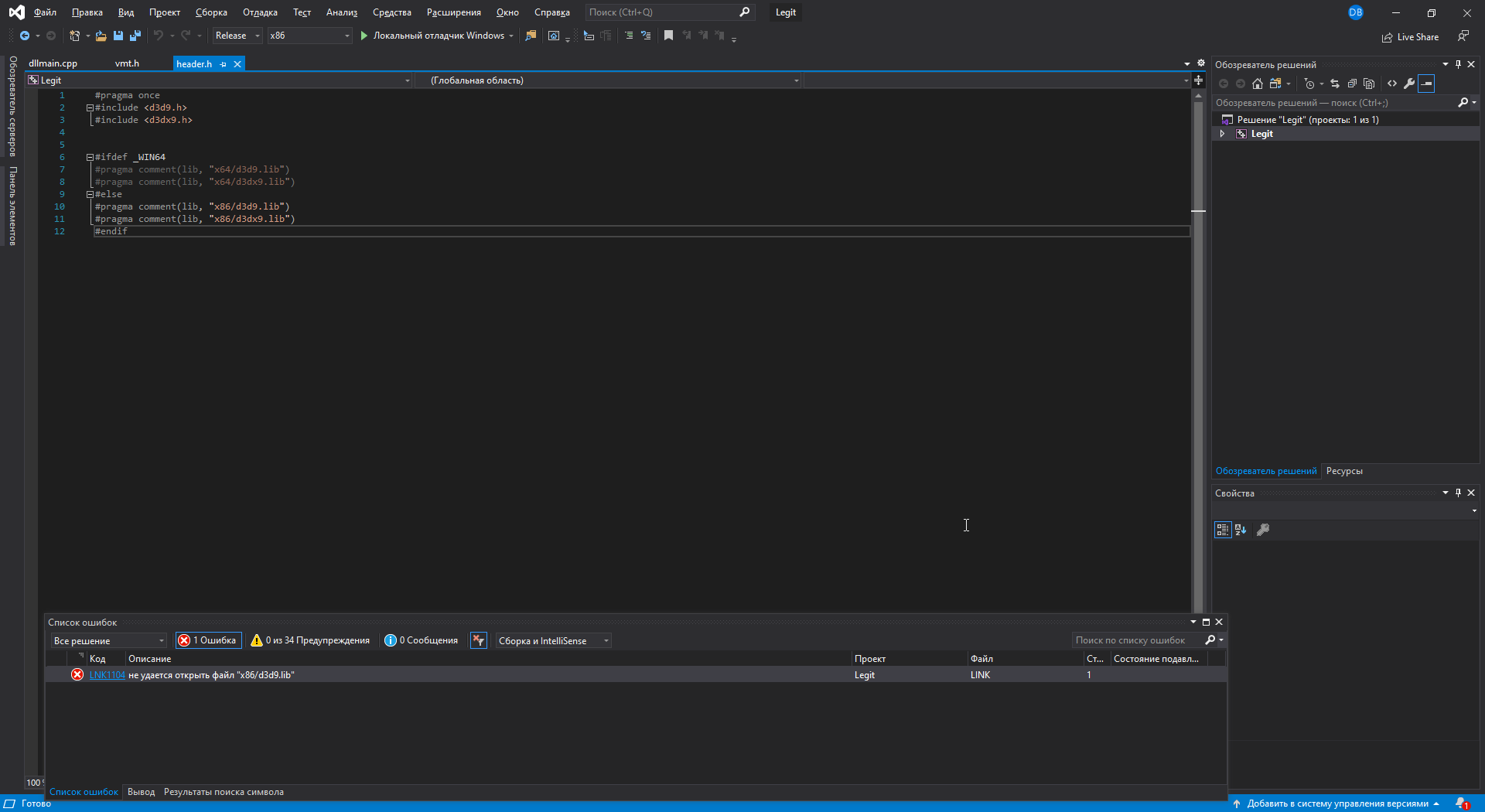Image resolution: width=1485 pixels, height=812 pixels.
Task: Open the LNK1104 error code link
Action: 107,675
